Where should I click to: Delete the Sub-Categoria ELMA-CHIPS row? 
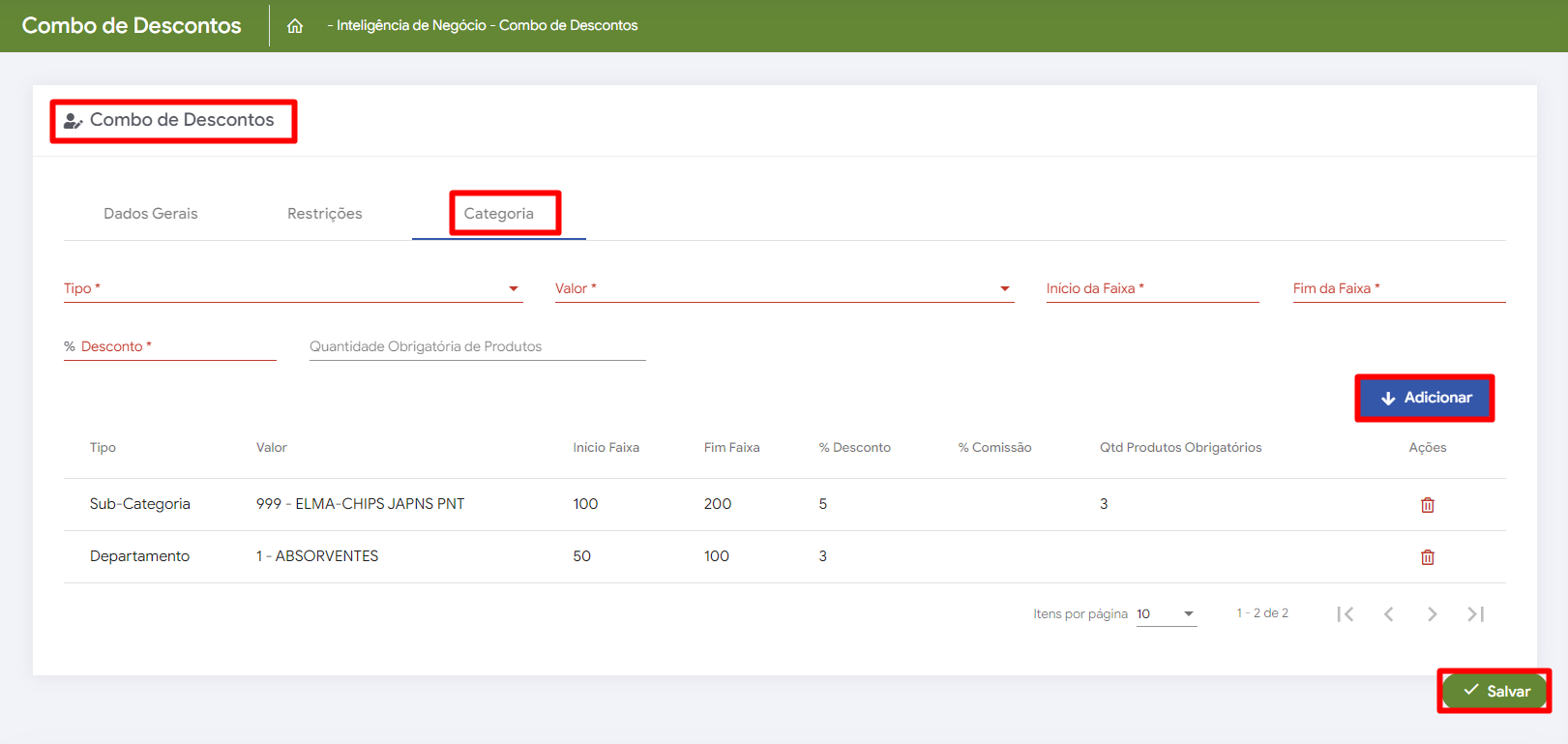tap(1427, 505)
